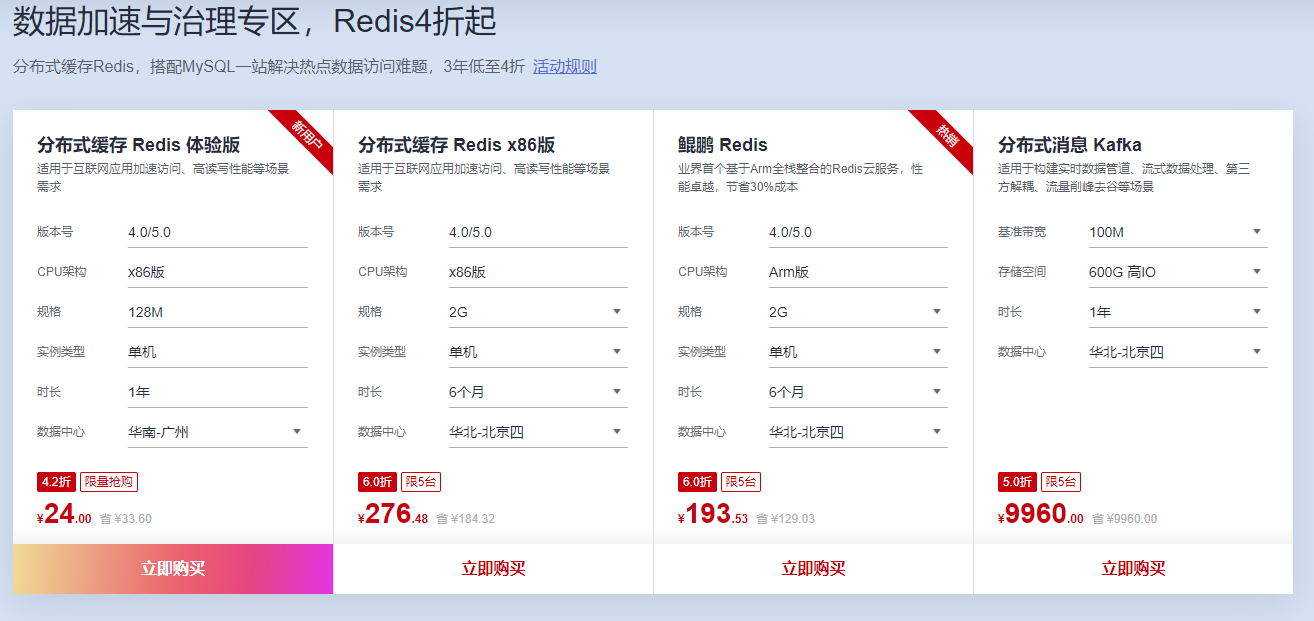The height and width of the screenshot is (621, 1314).
Task: Click the 鲲鹏 Redis card title
Action: click(723, 145)
